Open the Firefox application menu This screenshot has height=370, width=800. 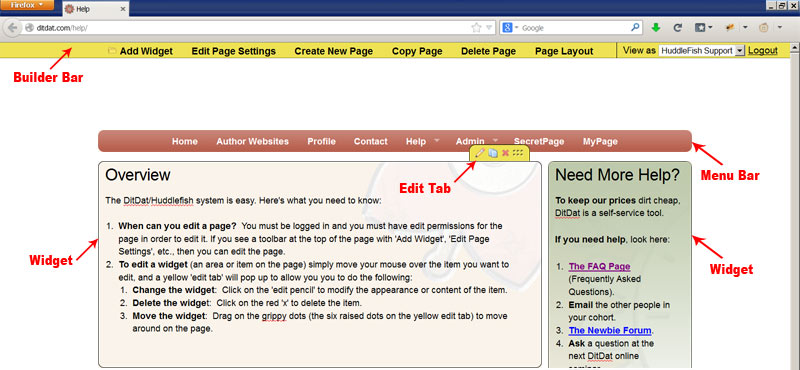(x=27, y=5)
